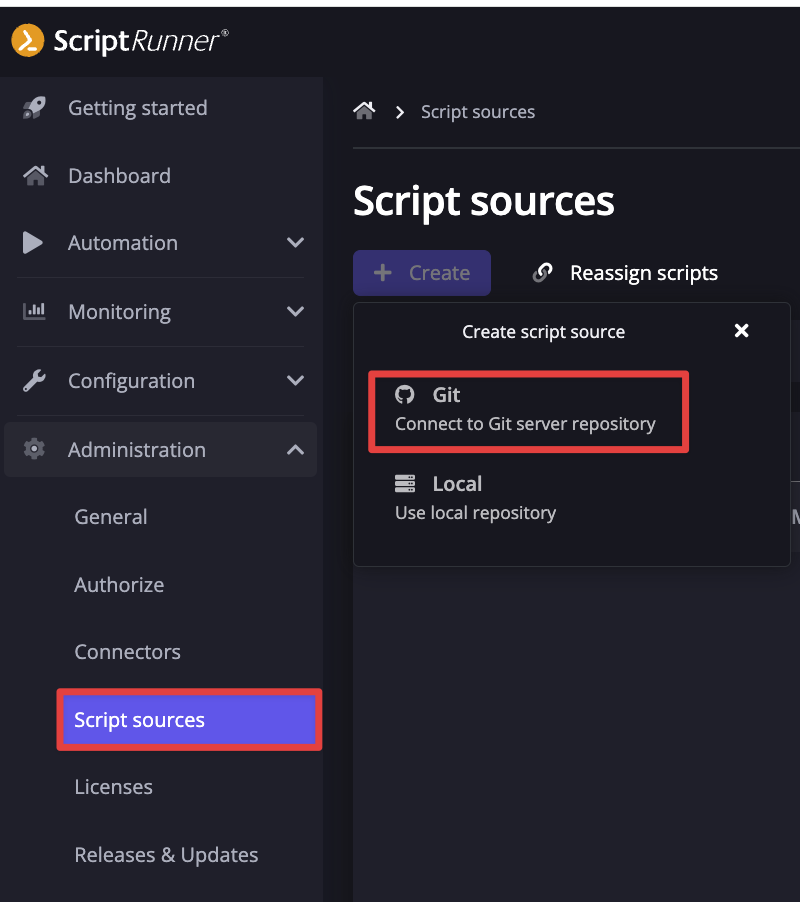800x902 pixels.
Task: Click the play icon beside Automation
Action: (x=33, y=243)
